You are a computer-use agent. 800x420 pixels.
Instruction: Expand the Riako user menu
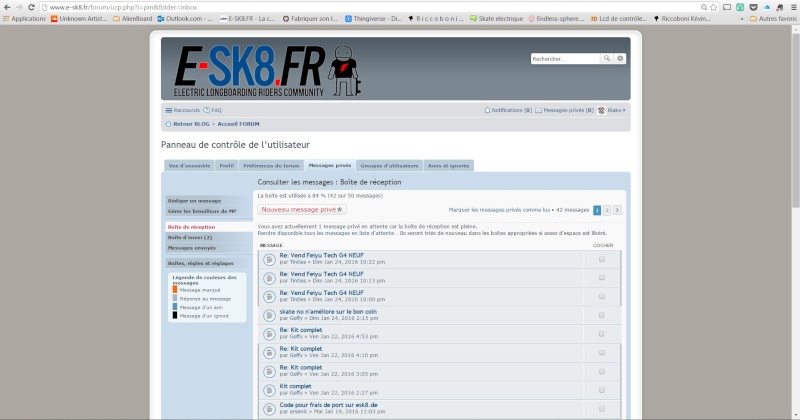pyautogui.click(x=612, y=110)
